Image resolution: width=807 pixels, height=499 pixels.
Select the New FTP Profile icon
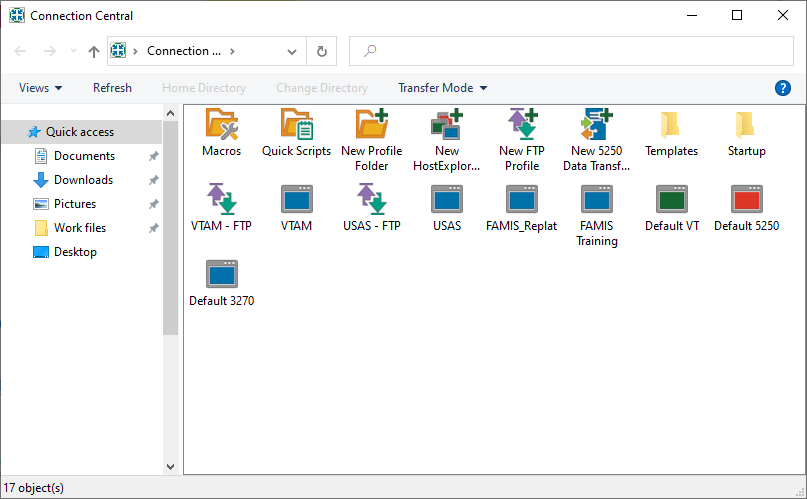click(x=522, y=124)
